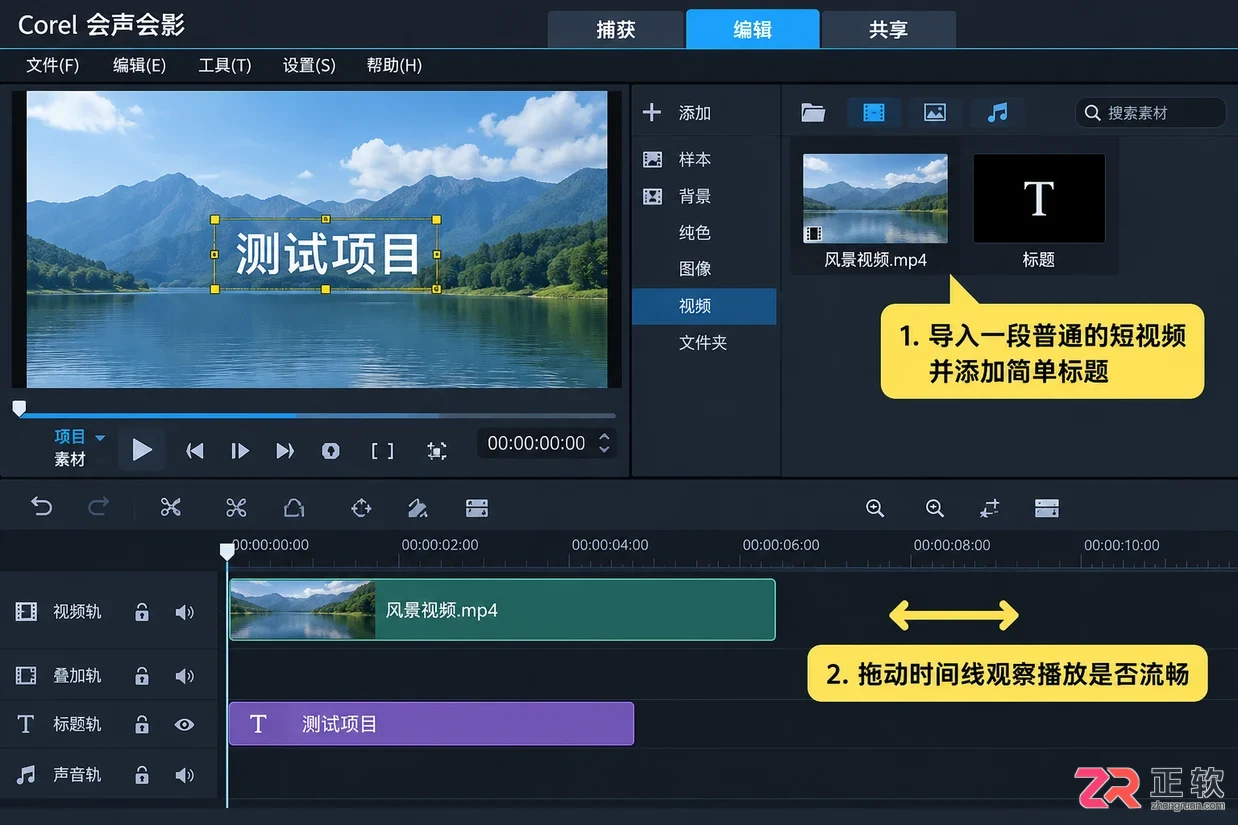Switch preview mode to 素材
This screenshot has width=1238, height=825.
pos(70,460)
